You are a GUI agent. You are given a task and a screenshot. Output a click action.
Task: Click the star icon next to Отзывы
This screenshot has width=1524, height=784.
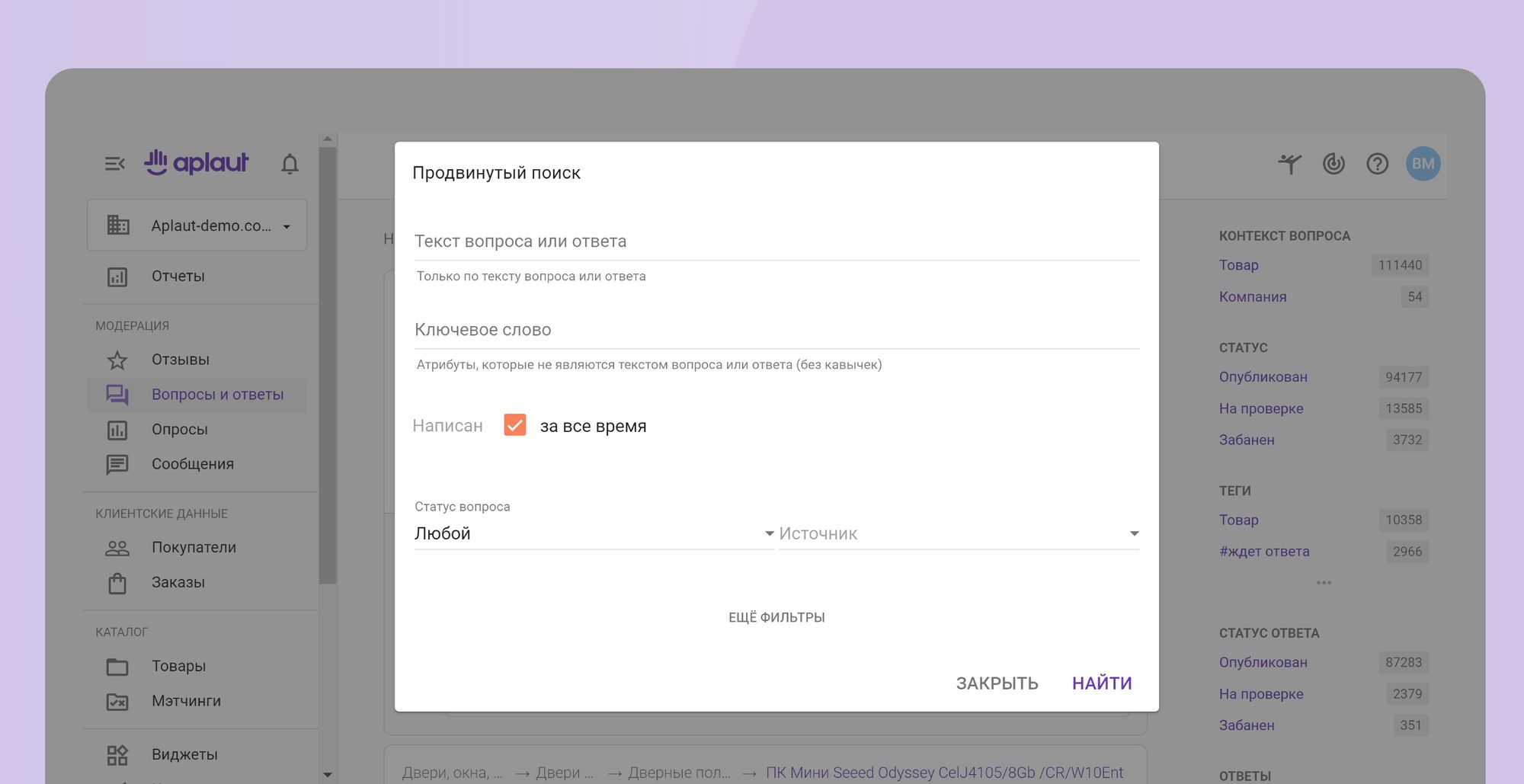[x=117, y=360]
